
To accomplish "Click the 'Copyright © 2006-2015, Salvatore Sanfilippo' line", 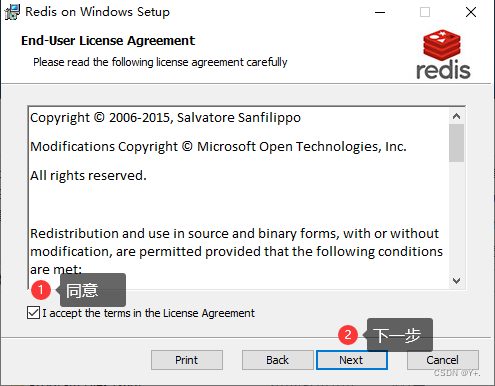I will (165, 118).
